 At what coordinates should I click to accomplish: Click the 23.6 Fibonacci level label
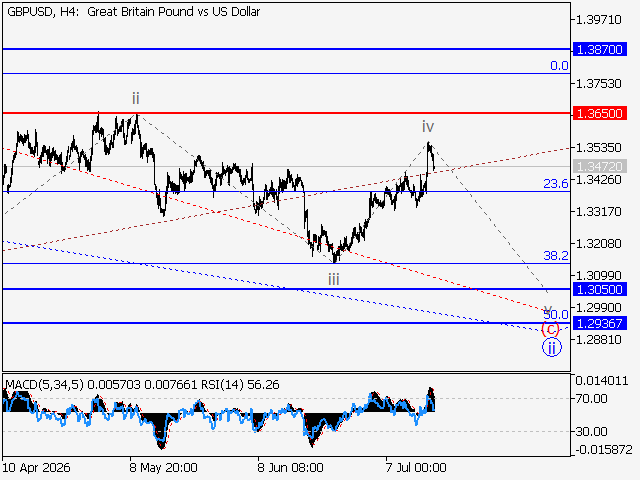click(x=556, y=184)
